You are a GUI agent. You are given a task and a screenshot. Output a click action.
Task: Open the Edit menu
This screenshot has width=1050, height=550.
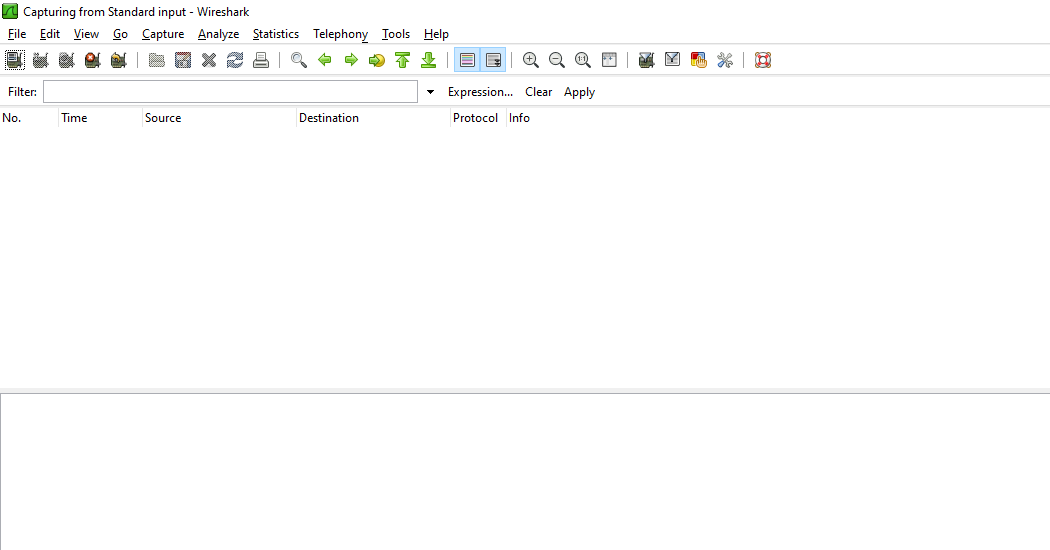(50, 34)
